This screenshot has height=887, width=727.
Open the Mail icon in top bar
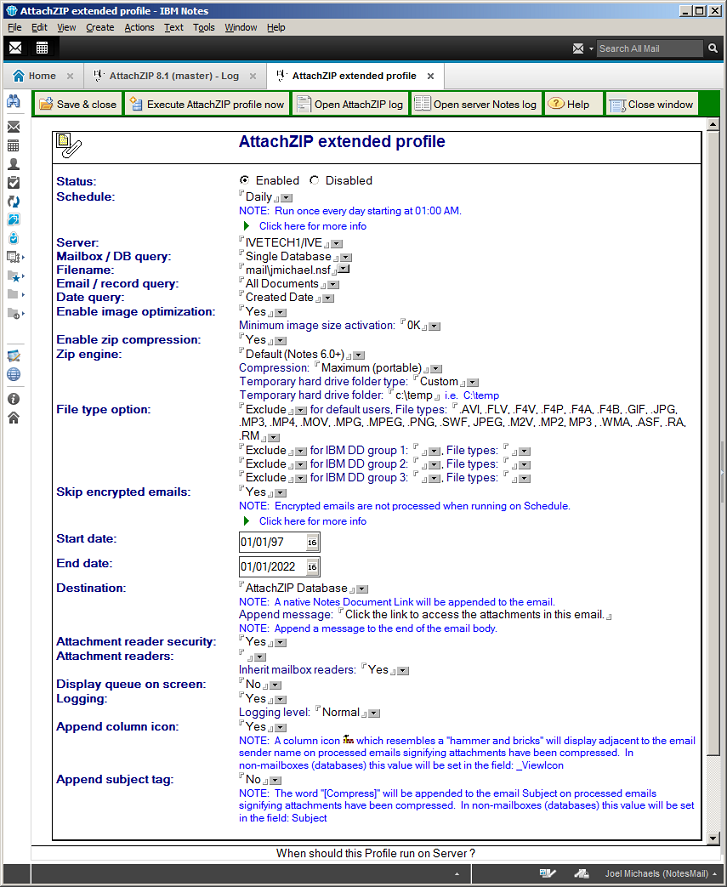click(x=15, y=48)
